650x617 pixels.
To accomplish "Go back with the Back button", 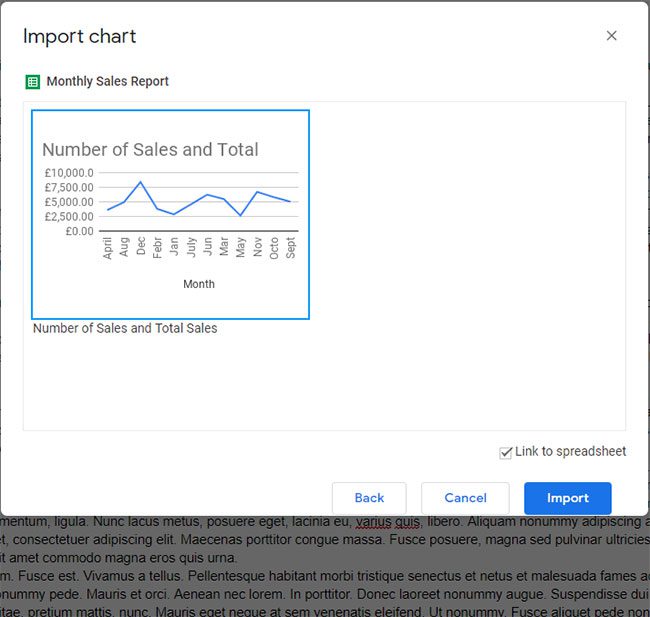I will coord(369,498).
